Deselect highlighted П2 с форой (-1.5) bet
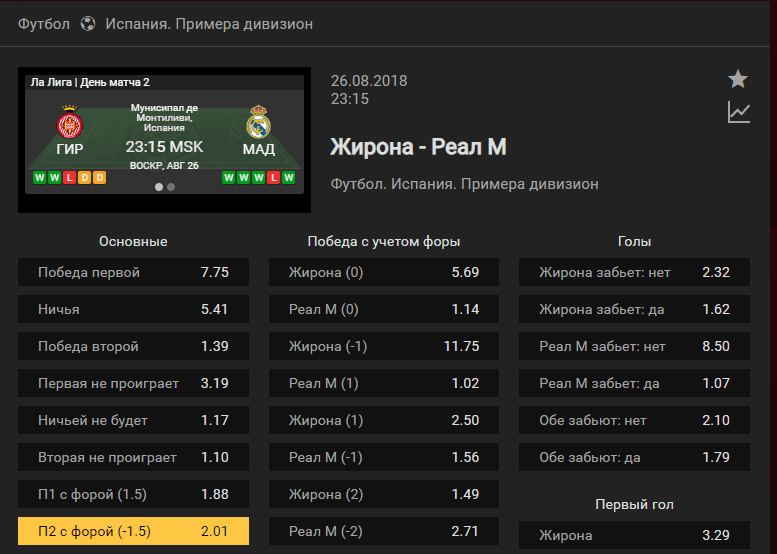This screenshot has height=554, width=777. click(x=133, y=531)
